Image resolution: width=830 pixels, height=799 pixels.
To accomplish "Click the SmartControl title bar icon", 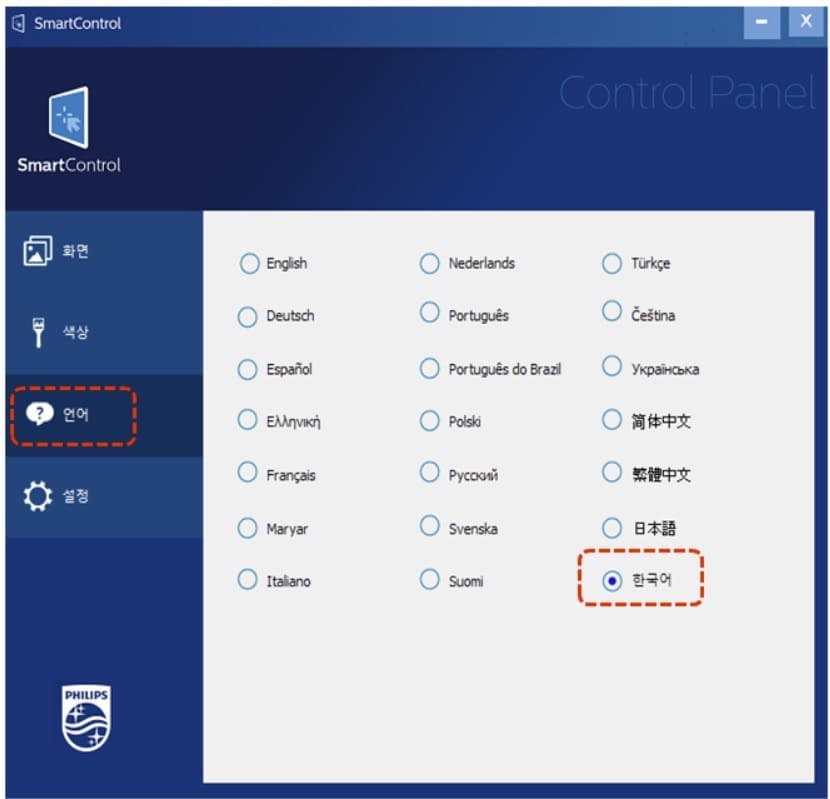I will [x=19, y=23].
